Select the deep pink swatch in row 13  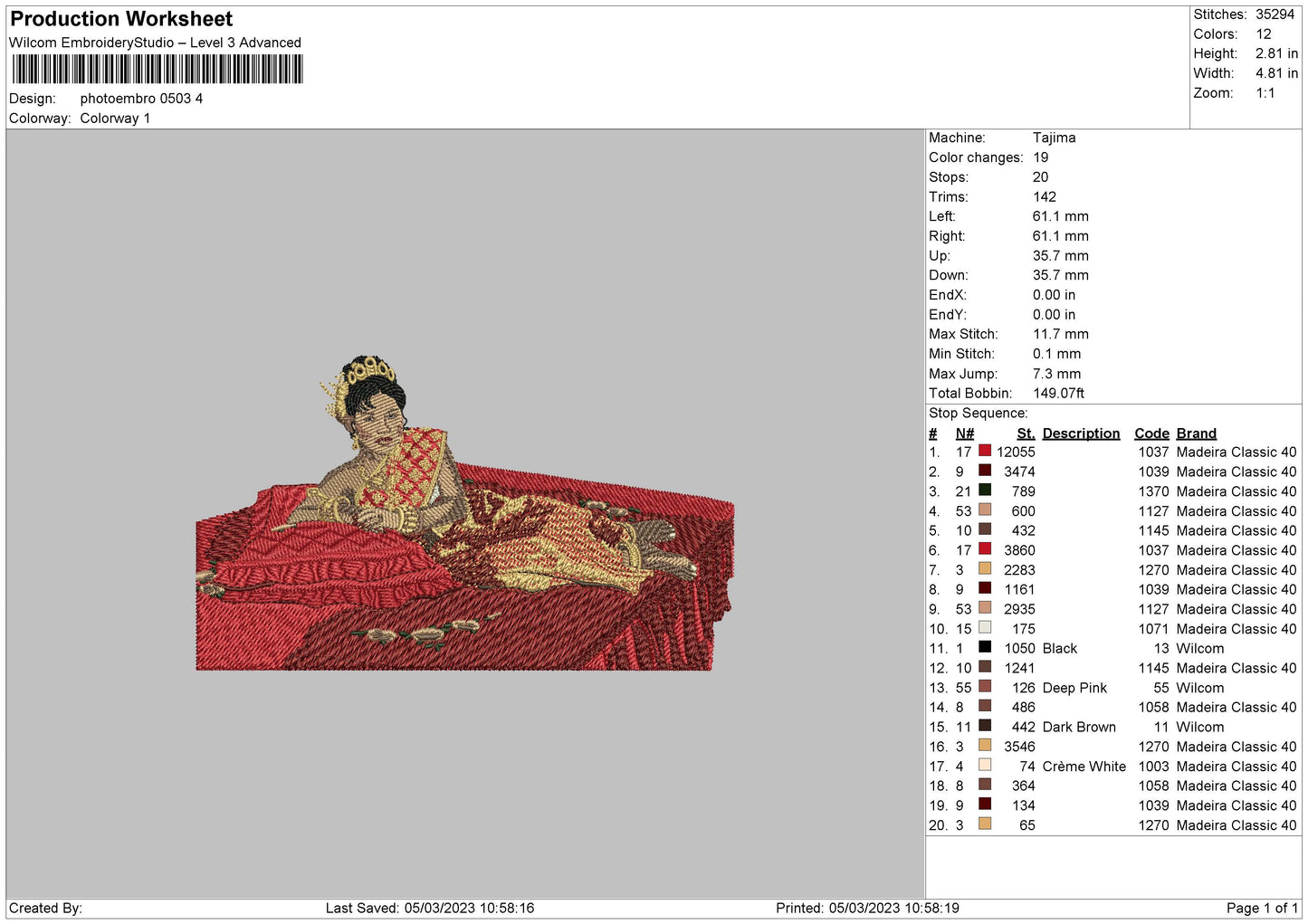point(985,686)
